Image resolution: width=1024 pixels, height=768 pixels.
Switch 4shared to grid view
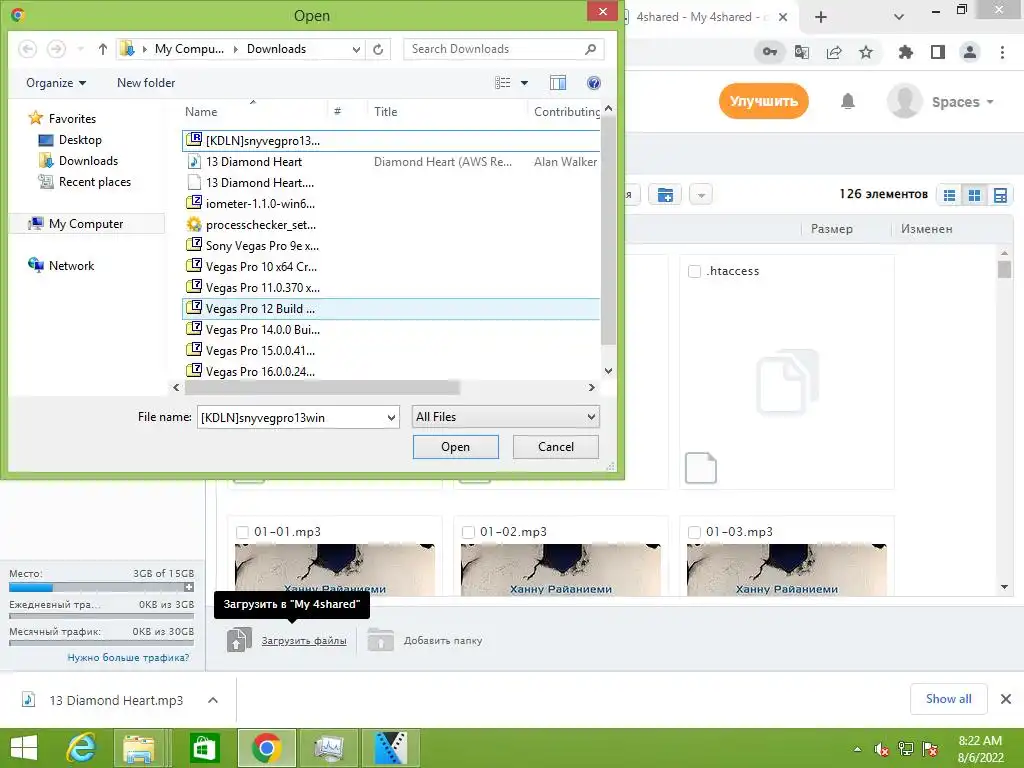[974, 195]
